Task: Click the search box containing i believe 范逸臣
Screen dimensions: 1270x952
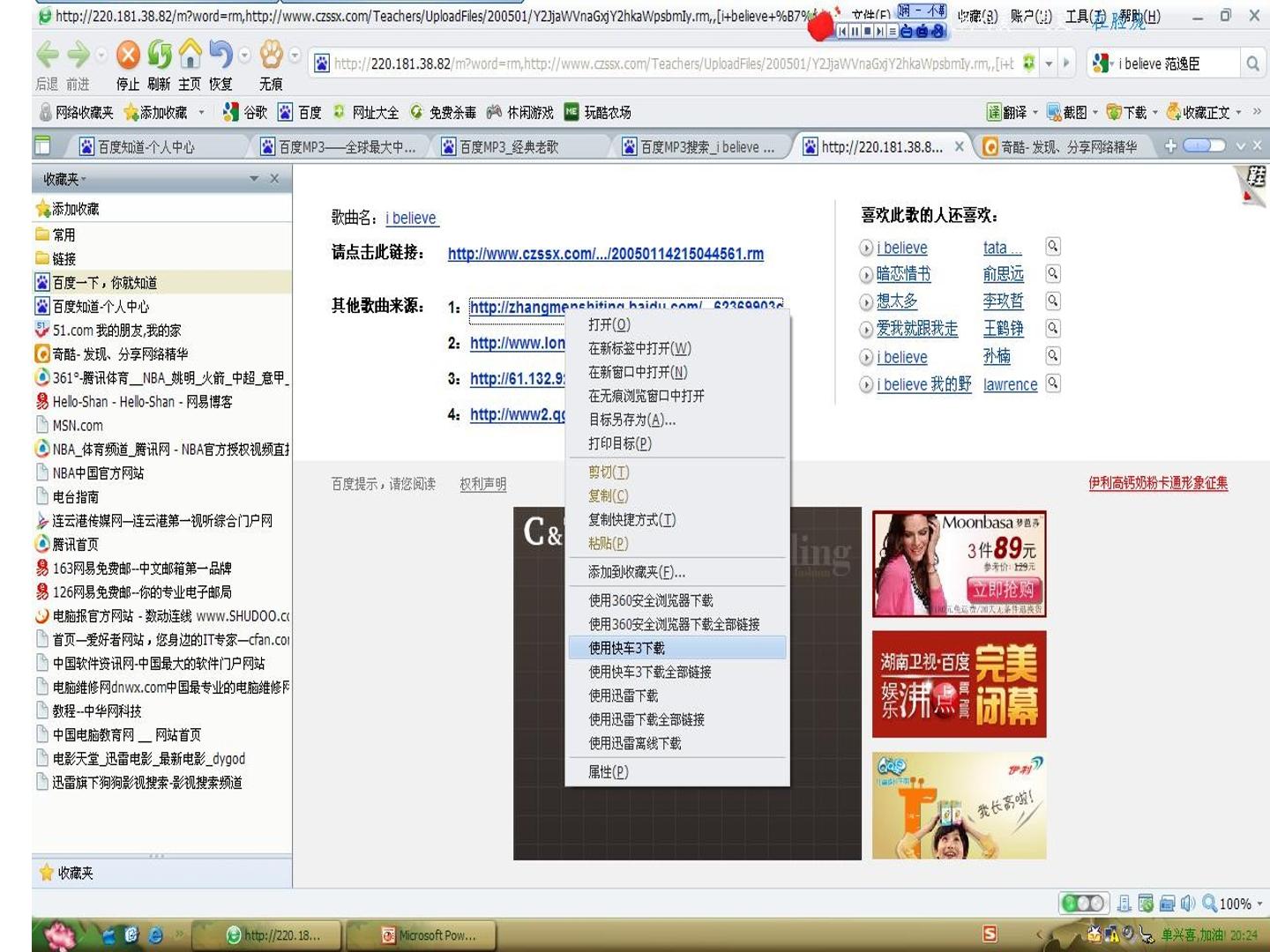Action: [1177, 63]
